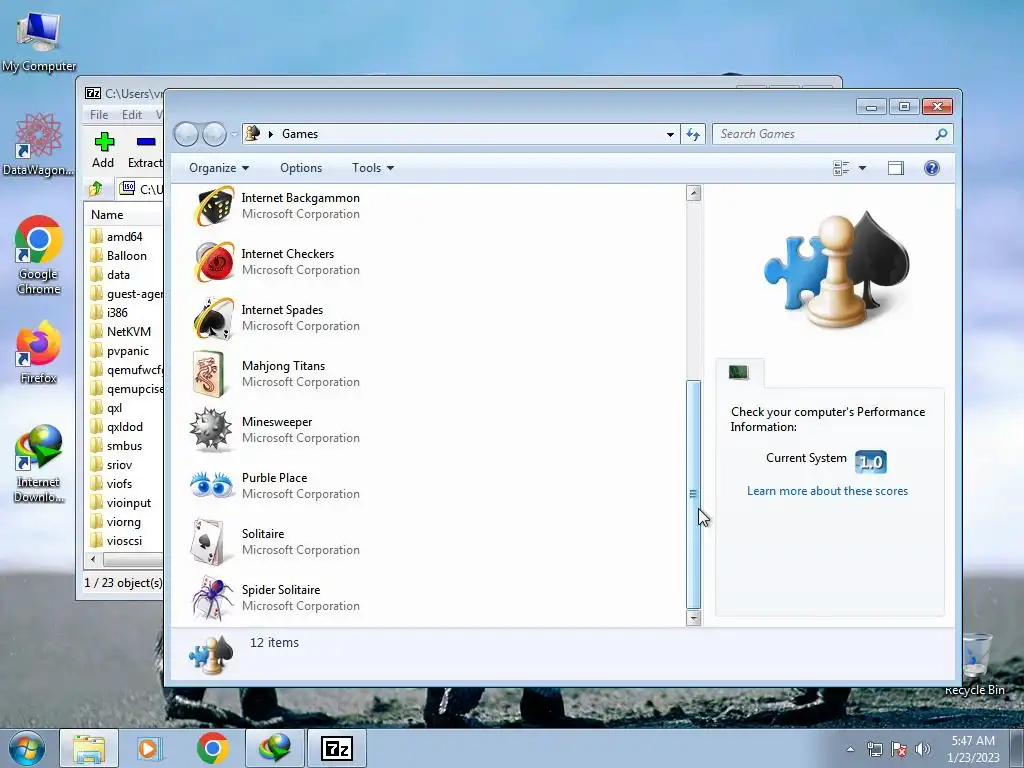Viewport: 1024px width, 768px height.
Task: Click the change your view button
Action: (x=842, y=168)
